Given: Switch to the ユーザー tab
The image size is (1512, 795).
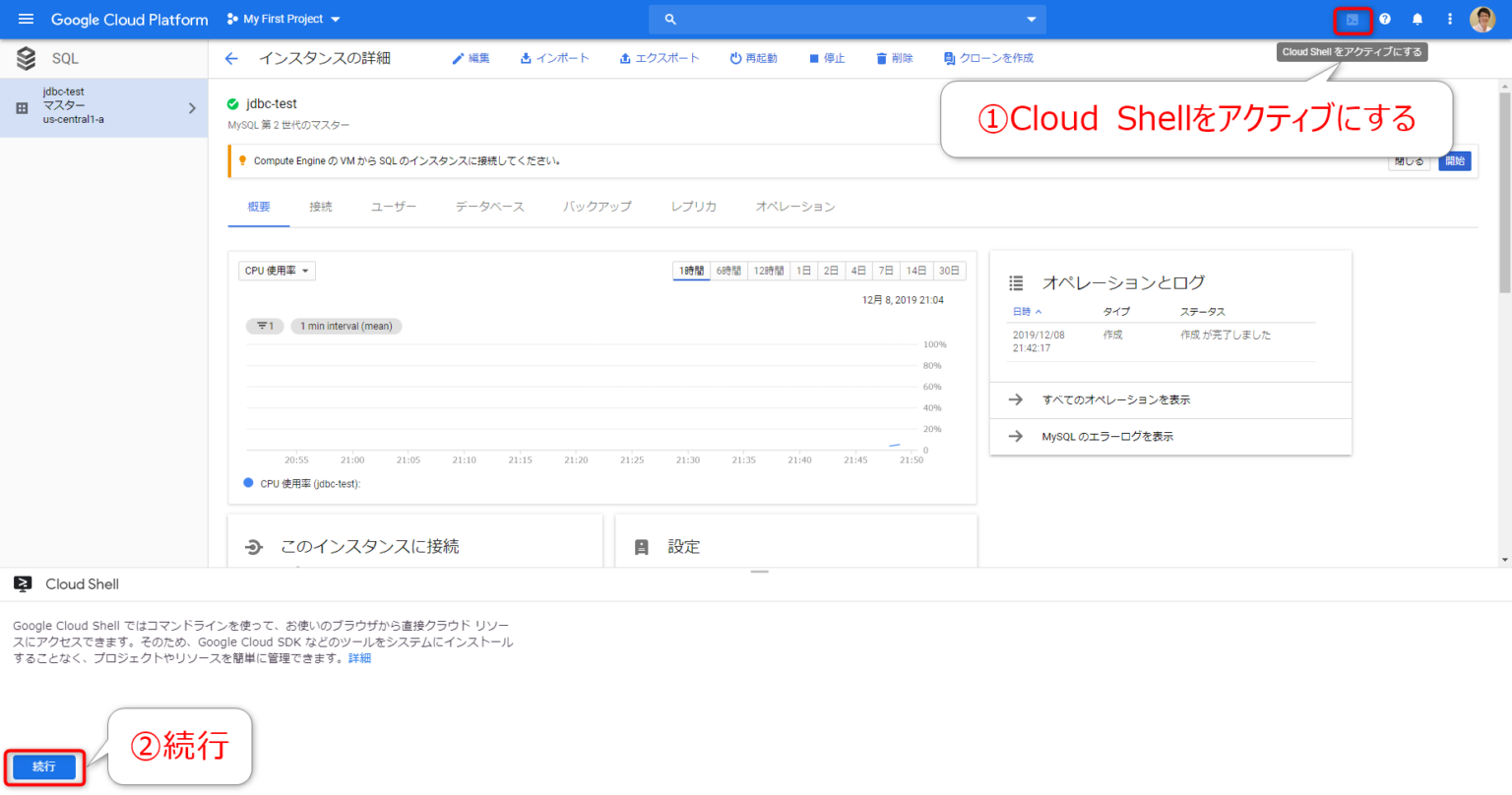Looking at the screenshot, I should [394, 207].
